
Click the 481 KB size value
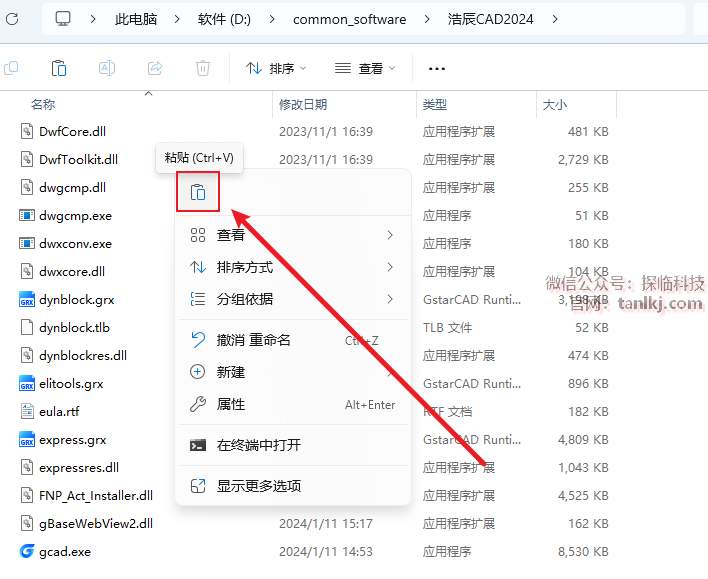pos(588,131)
